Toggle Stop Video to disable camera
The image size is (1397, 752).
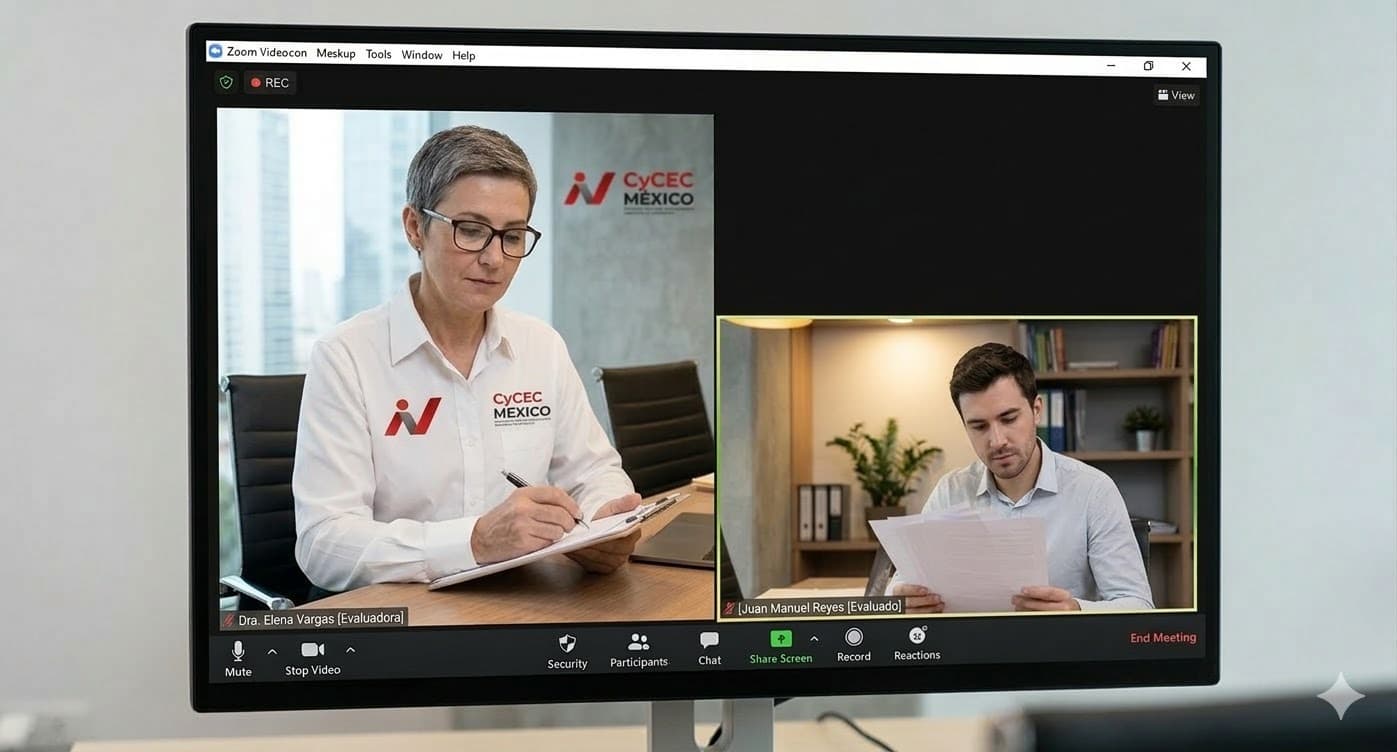[x=311, y=649]
